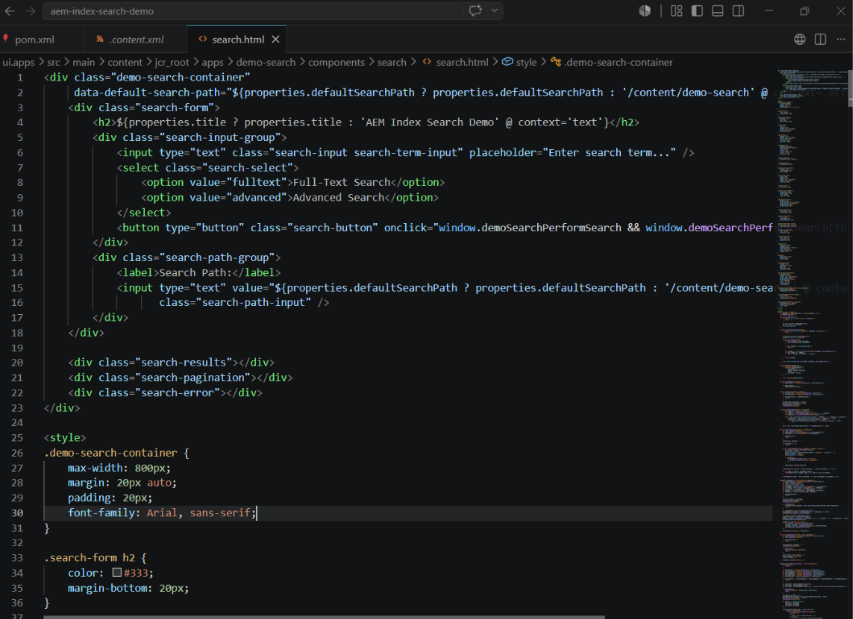Open the color picker swatch for #333

tap(117, 572)
